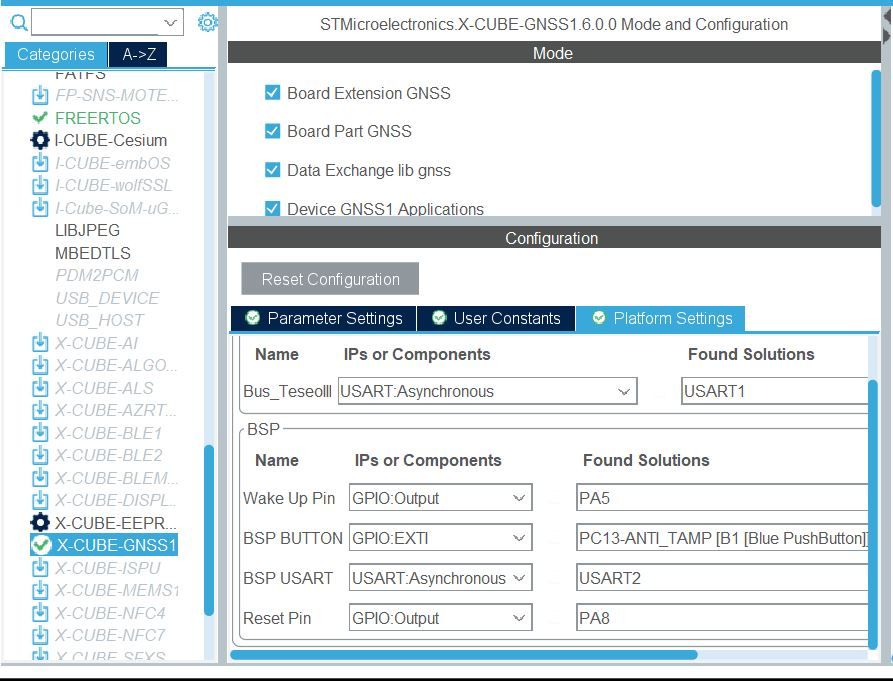Click gear icon beside X-CUBE-EEPR

pos(40,522)
